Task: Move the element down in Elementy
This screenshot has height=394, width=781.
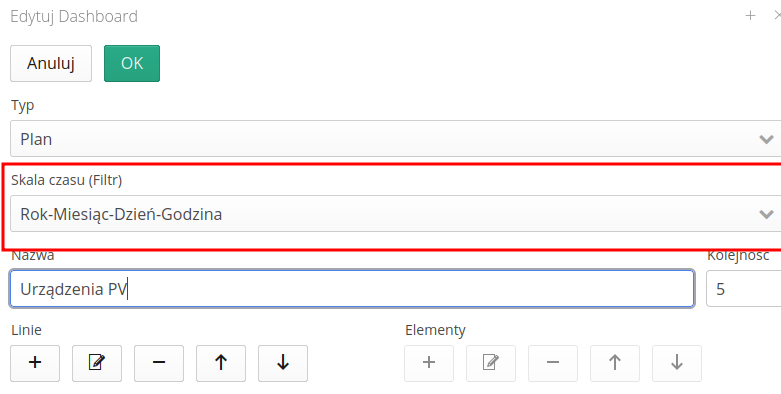Action: pos(677,363)
